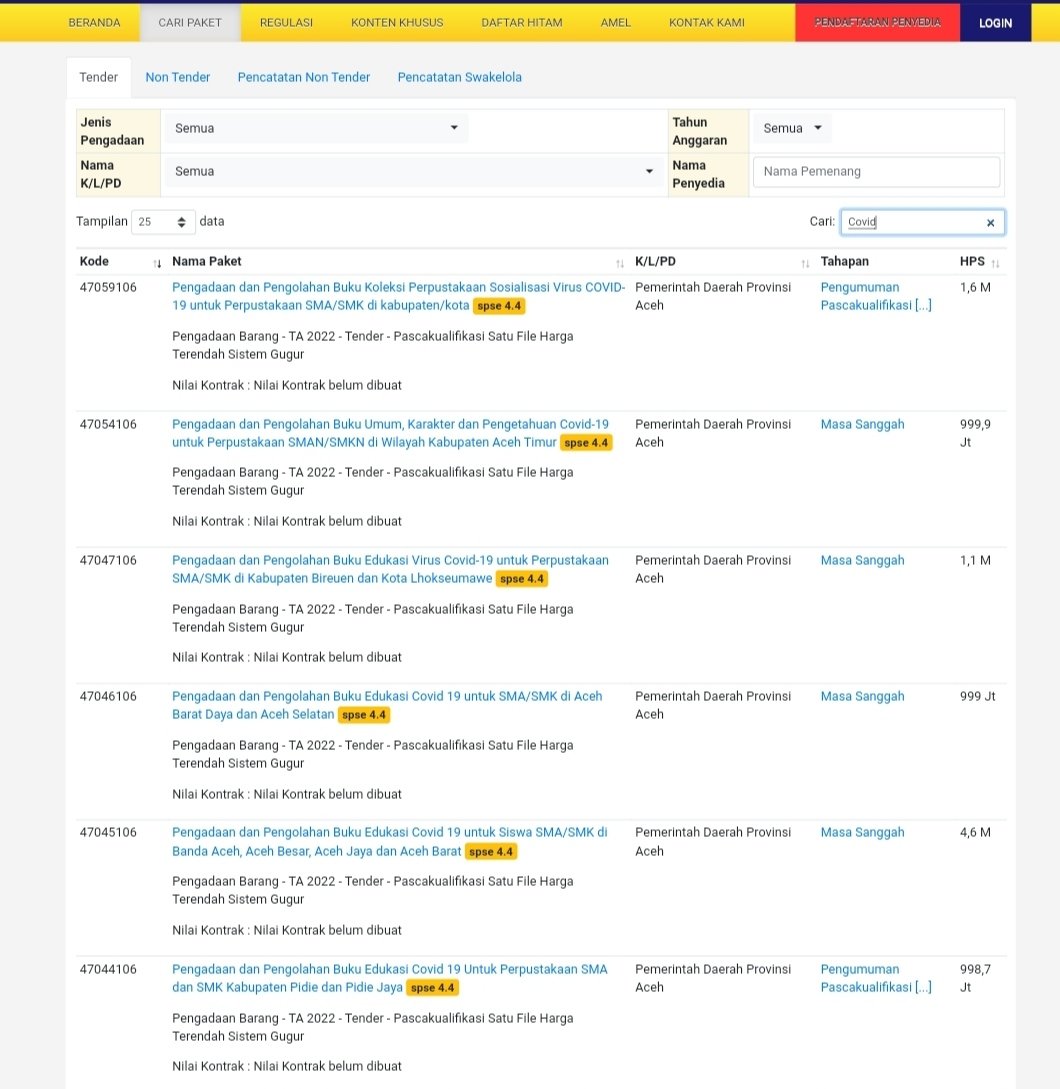1060x1089 pixels.
Task: Change the Tampilkan 25 rows stepper
Action: point(181,222)
